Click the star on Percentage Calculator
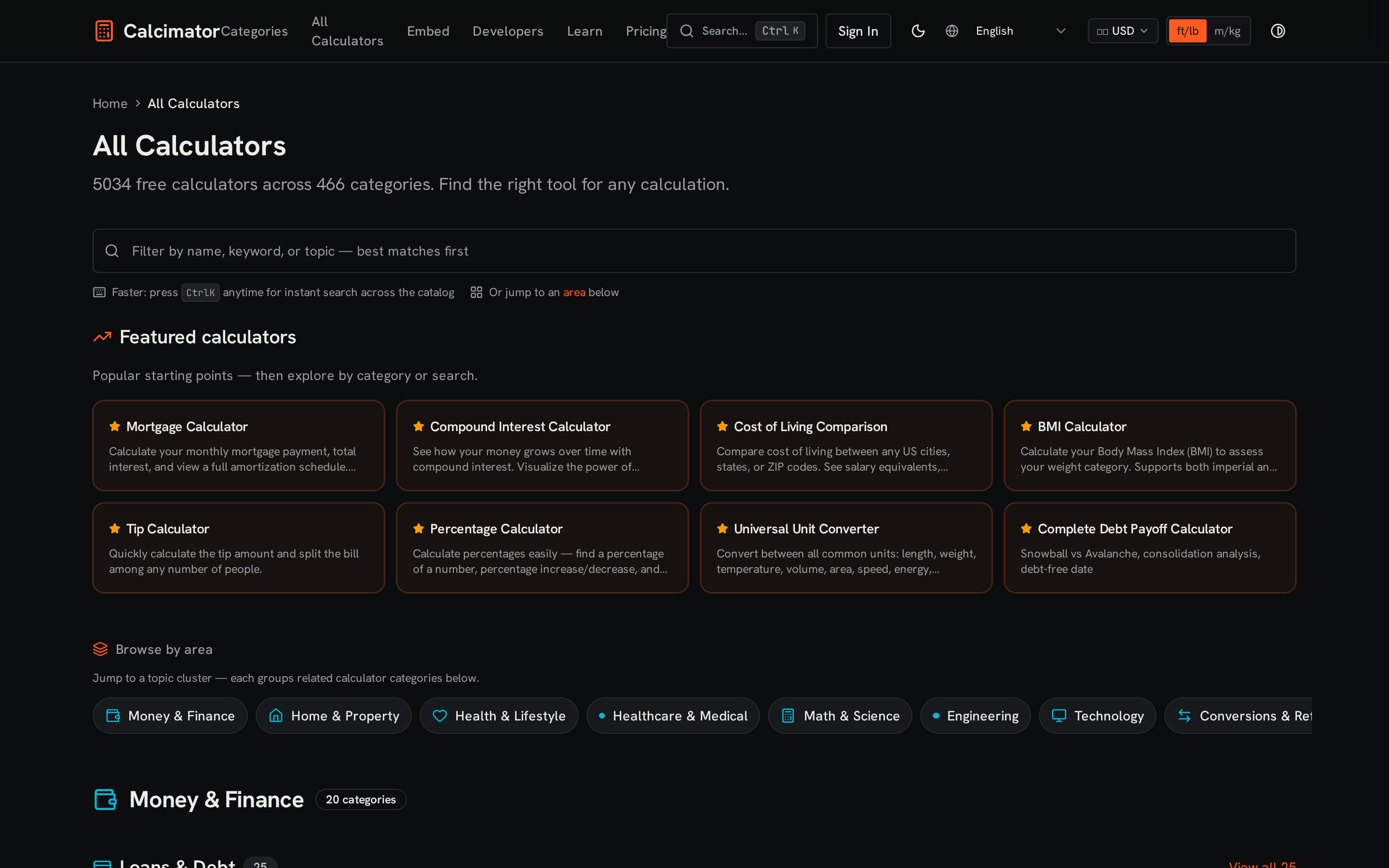This screenshot has height=868, width=1389. [419, 528]
